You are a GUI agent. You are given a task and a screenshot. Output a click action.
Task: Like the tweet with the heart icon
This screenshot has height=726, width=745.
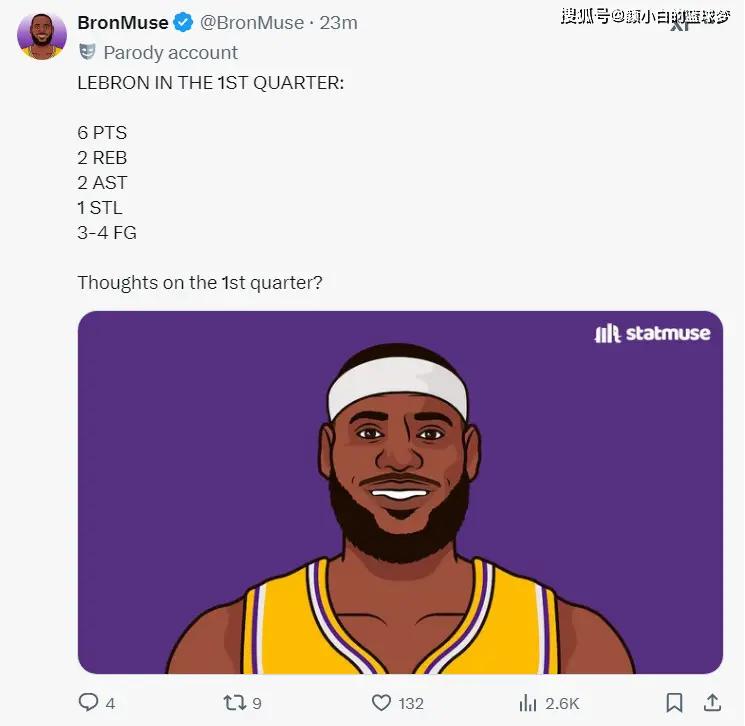[381, 702]
